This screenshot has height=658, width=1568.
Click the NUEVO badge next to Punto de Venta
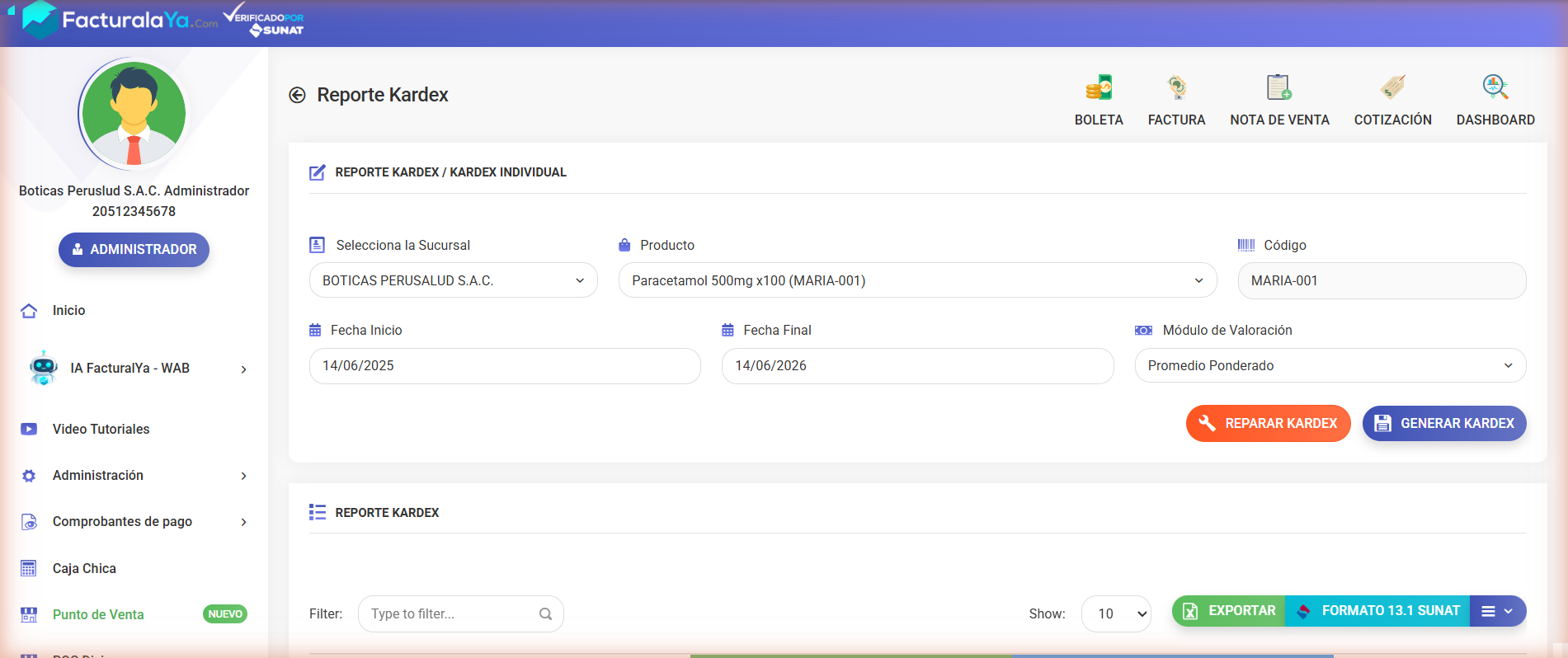coord(225,614)
